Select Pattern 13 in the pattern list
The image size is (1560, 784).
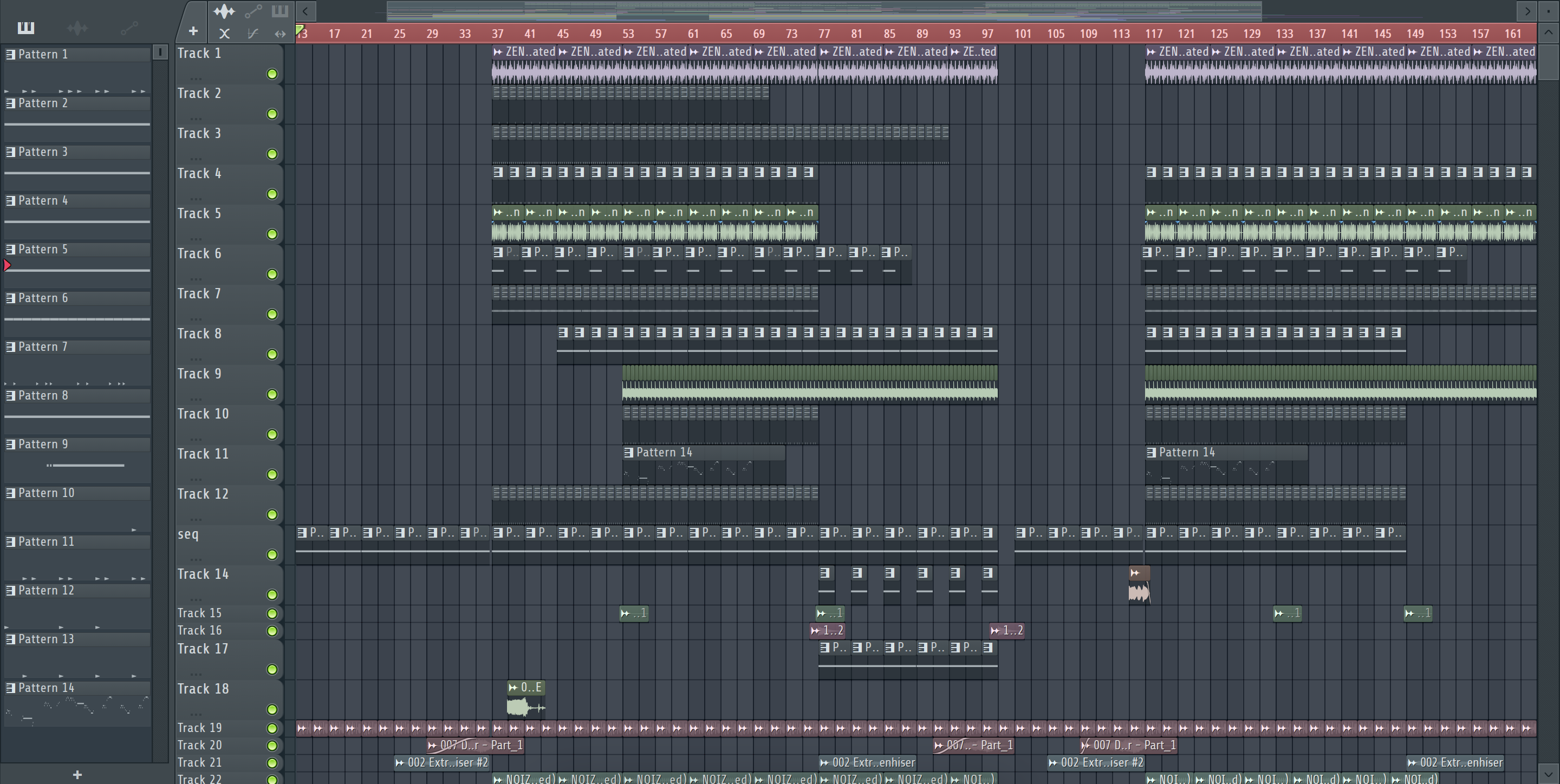point(77,639)
